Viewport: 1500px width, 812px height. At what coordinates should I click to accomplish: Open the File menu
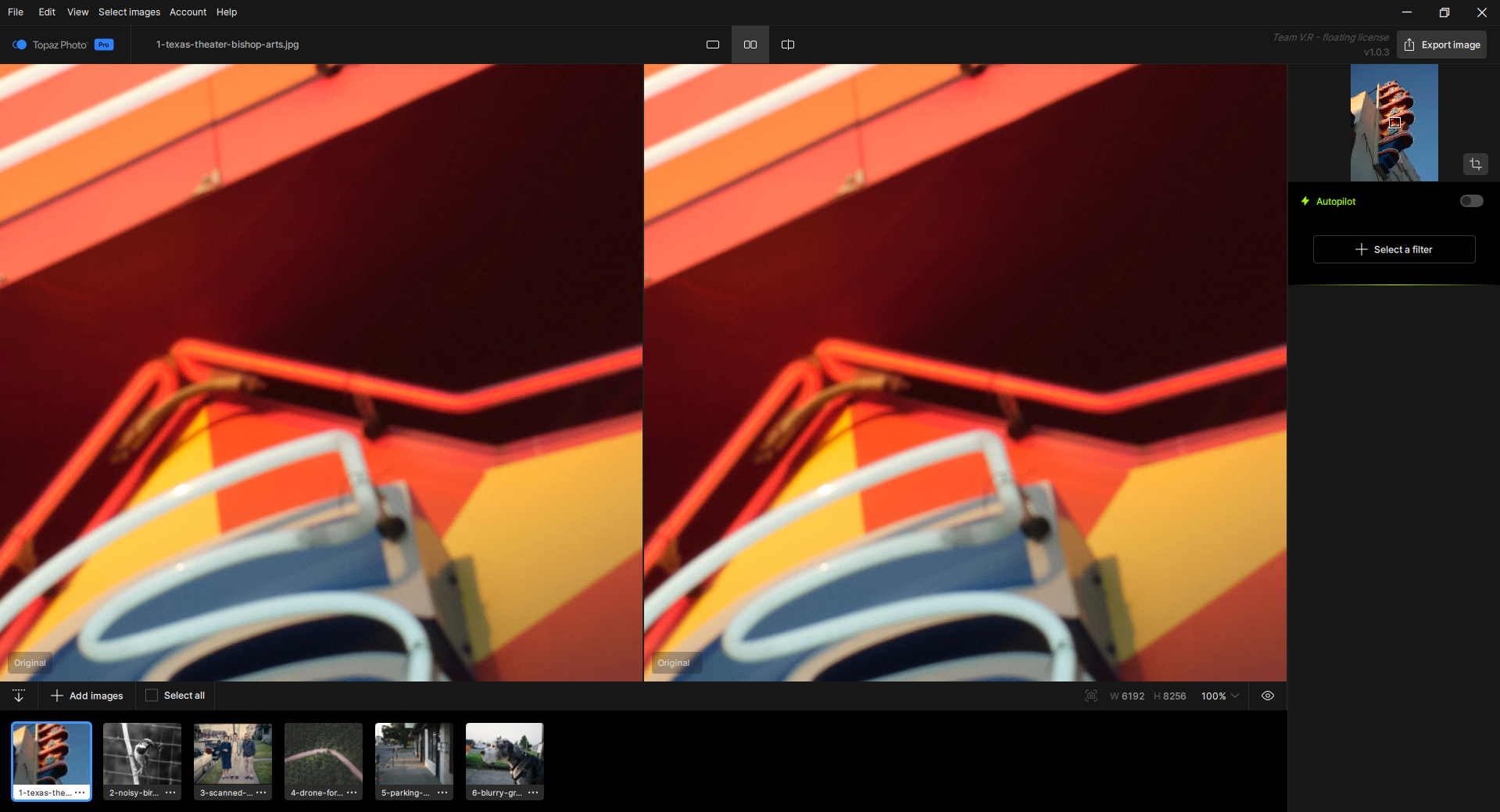coord(16,12)
